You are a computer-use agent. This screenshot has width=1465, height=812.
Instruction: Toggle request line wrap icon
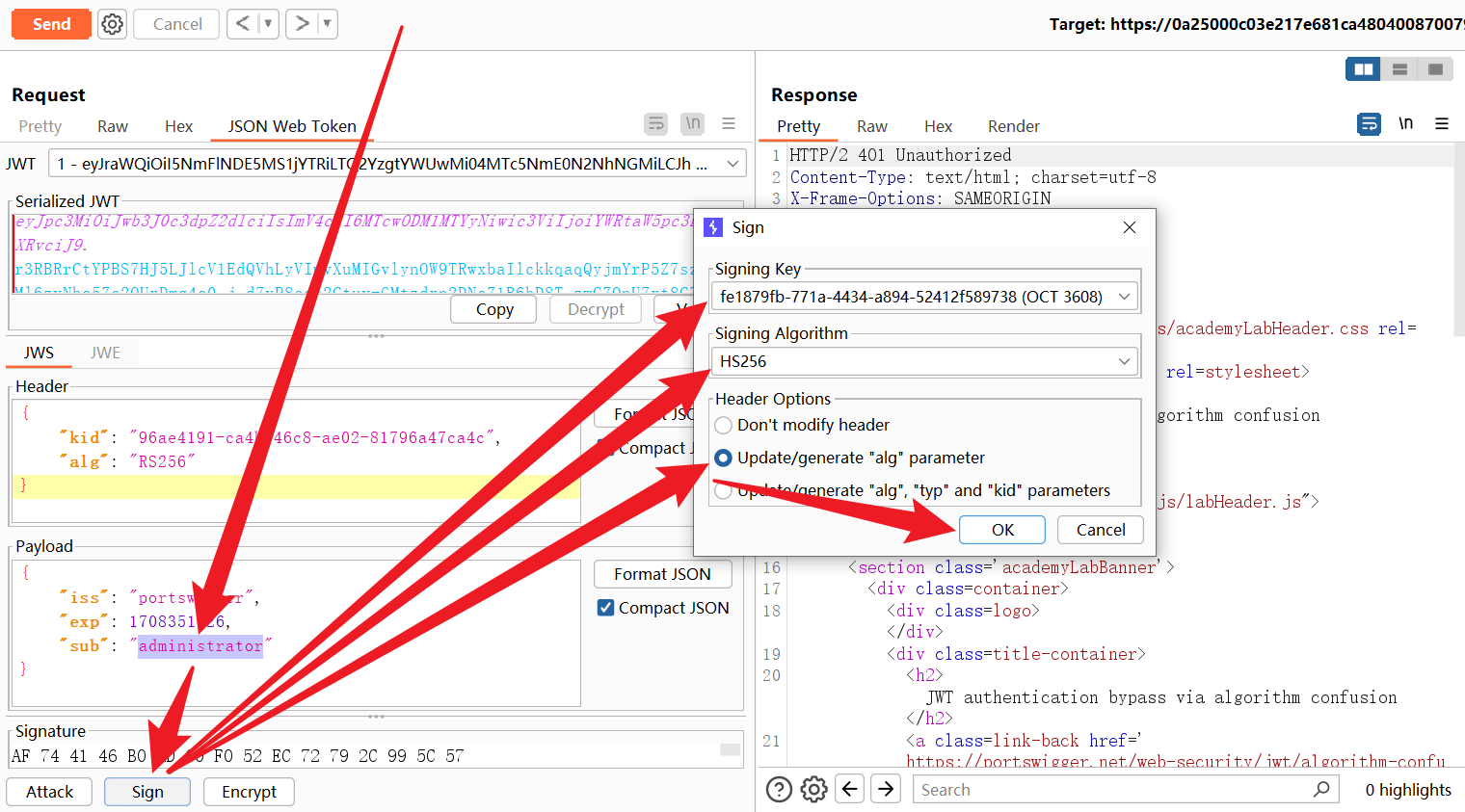tap(656, 124)
